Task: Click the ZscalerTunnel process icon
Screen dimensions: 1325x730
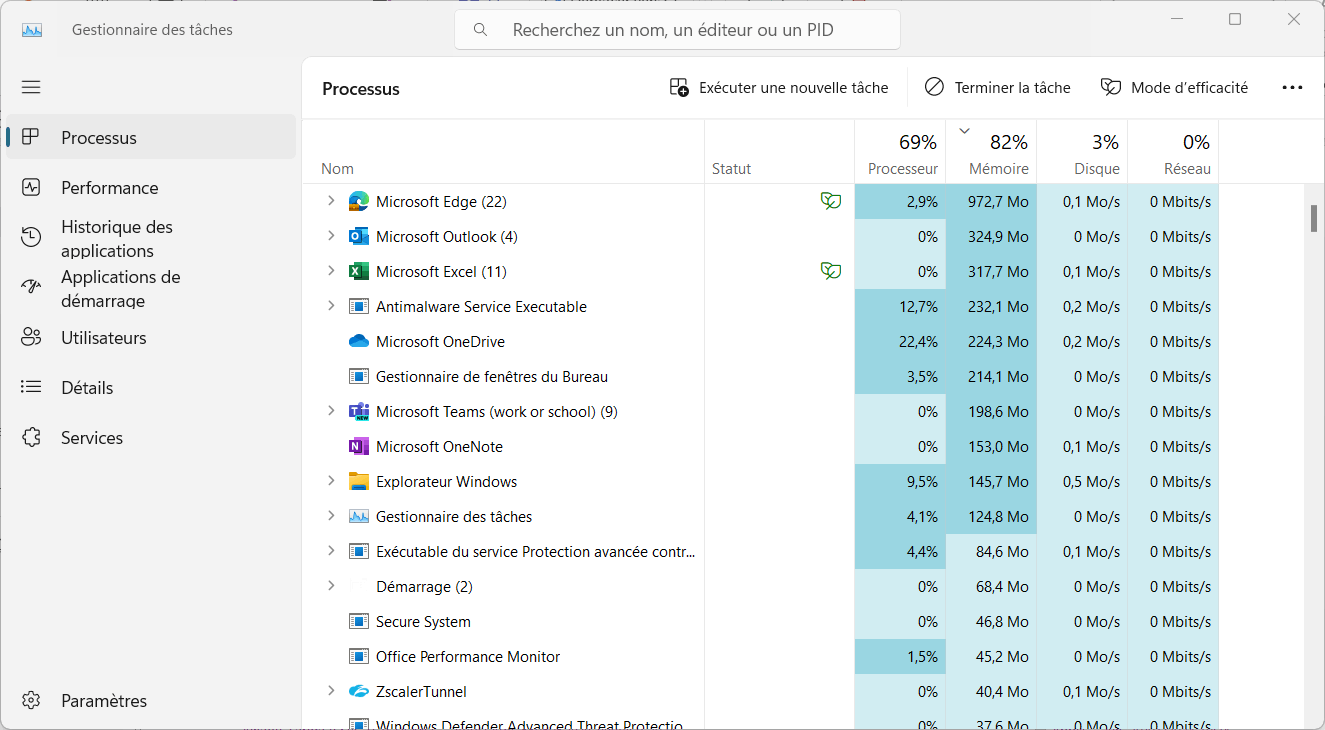Action: 359,691
